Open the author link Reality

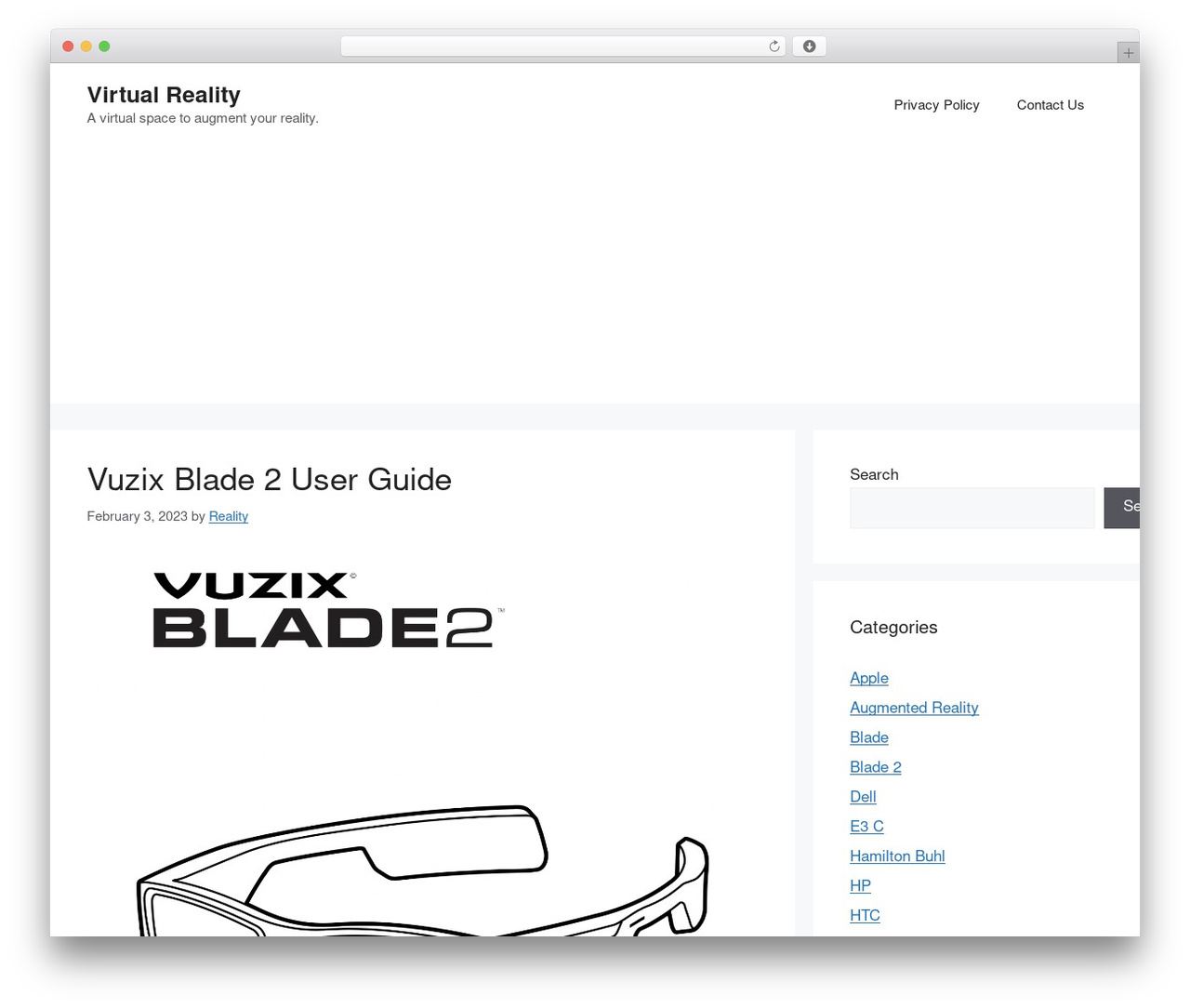[228, 516]
